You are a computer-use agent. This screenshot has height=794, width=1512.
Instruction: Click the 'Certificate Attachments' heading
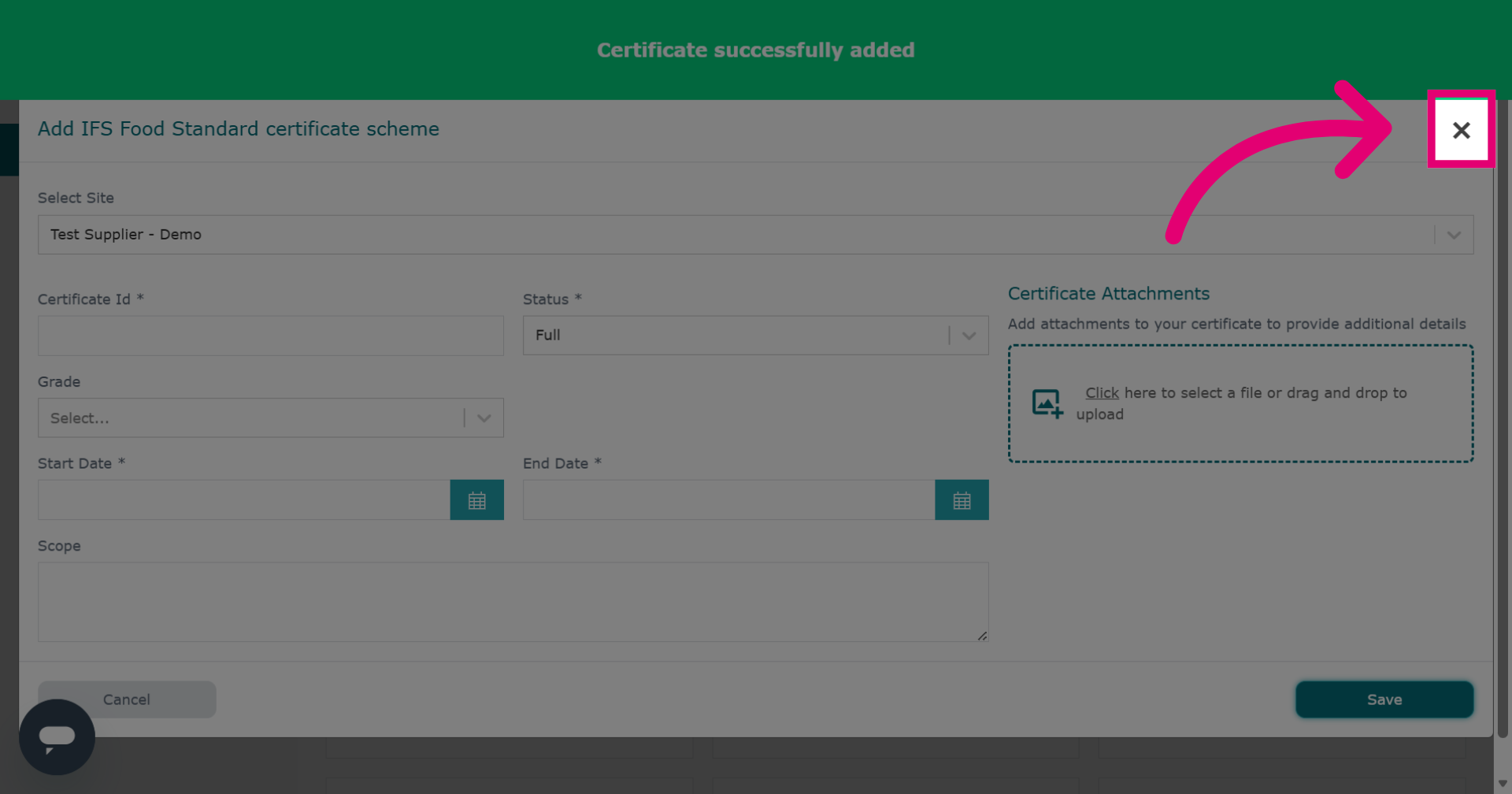[1109, 294]
